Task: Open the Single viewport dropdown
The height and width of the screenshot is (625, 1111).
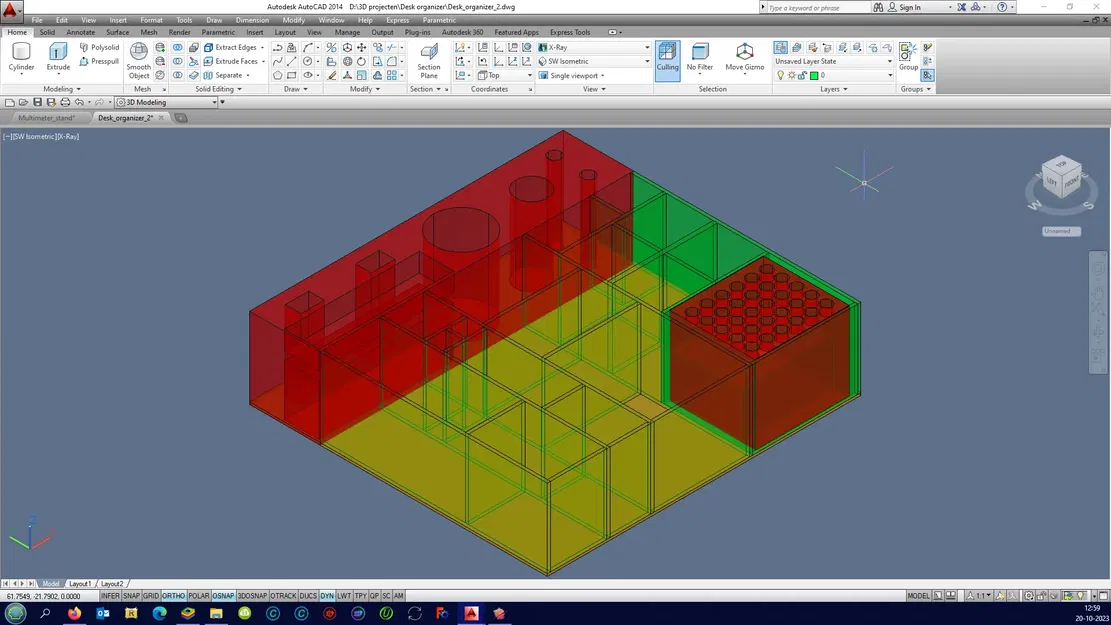Action: (x=572, y=75)
